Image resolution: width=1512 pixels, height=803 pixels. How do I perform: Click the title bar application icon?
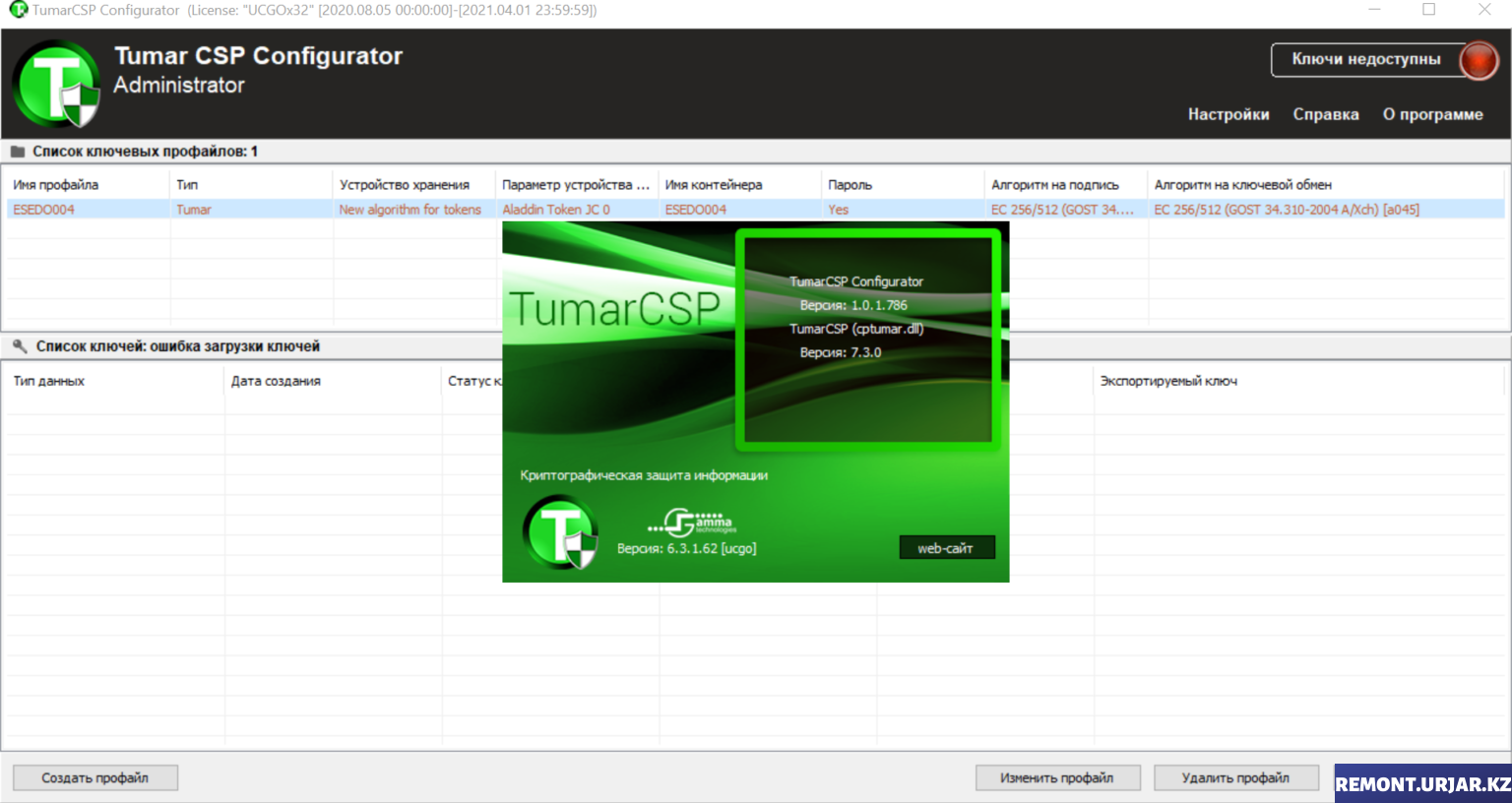(x=18, y=10)
